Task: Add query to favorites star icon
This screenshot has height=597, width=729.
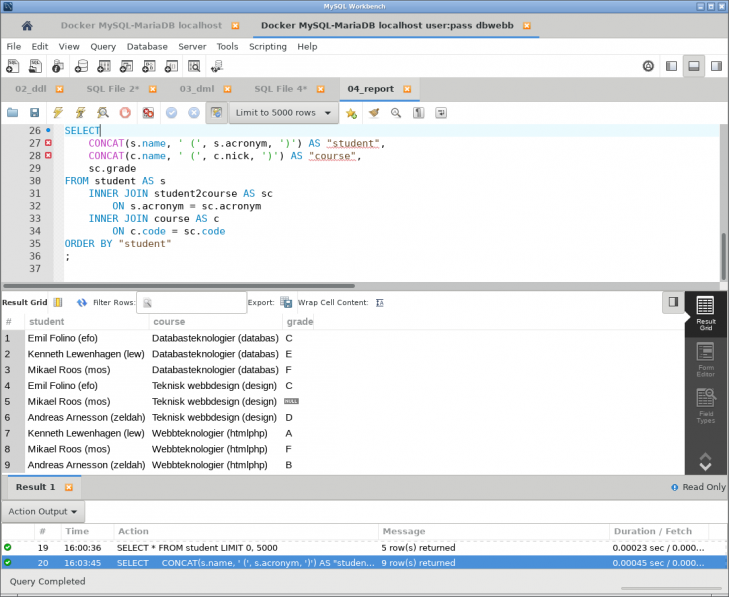Action: [351, 113]
